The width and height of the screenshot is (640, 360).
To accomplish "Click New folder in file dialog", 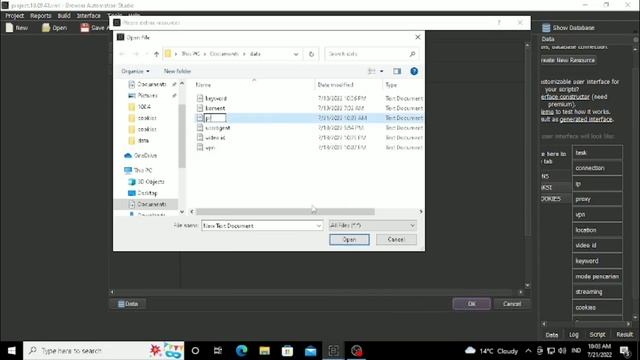I will click(177, 71).
